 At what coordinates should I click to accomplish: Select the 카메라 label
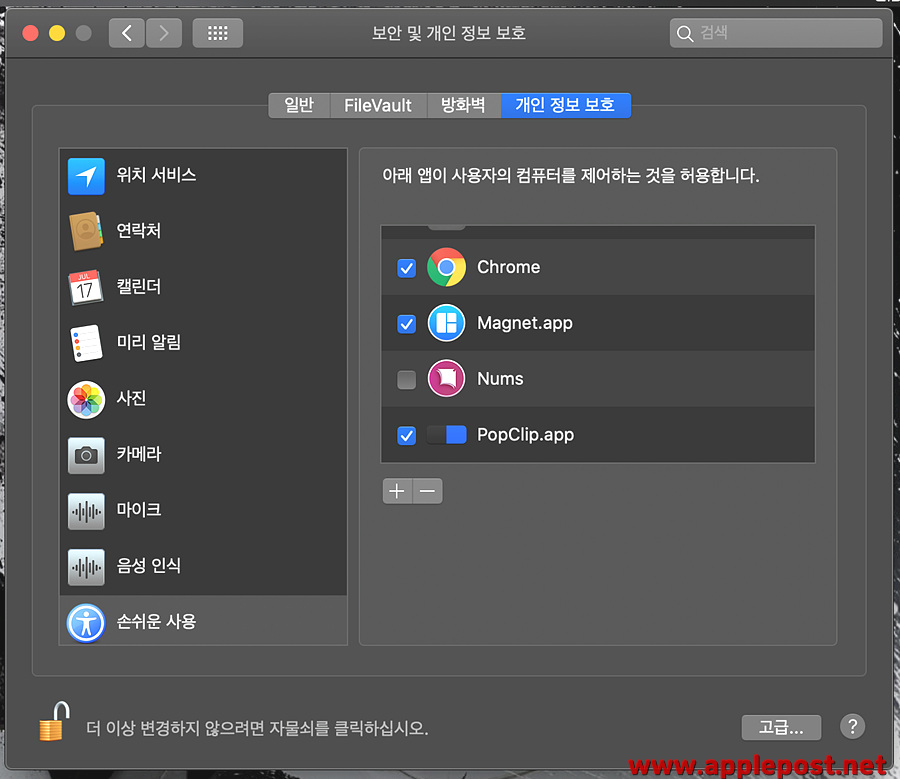[x=139, y=454]
